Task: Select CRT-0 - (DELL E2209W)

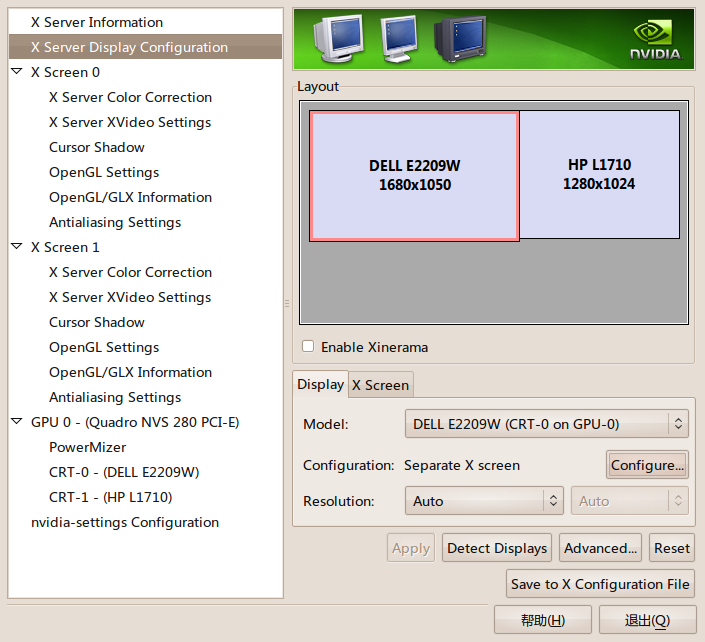Action: tap(124, 472)
